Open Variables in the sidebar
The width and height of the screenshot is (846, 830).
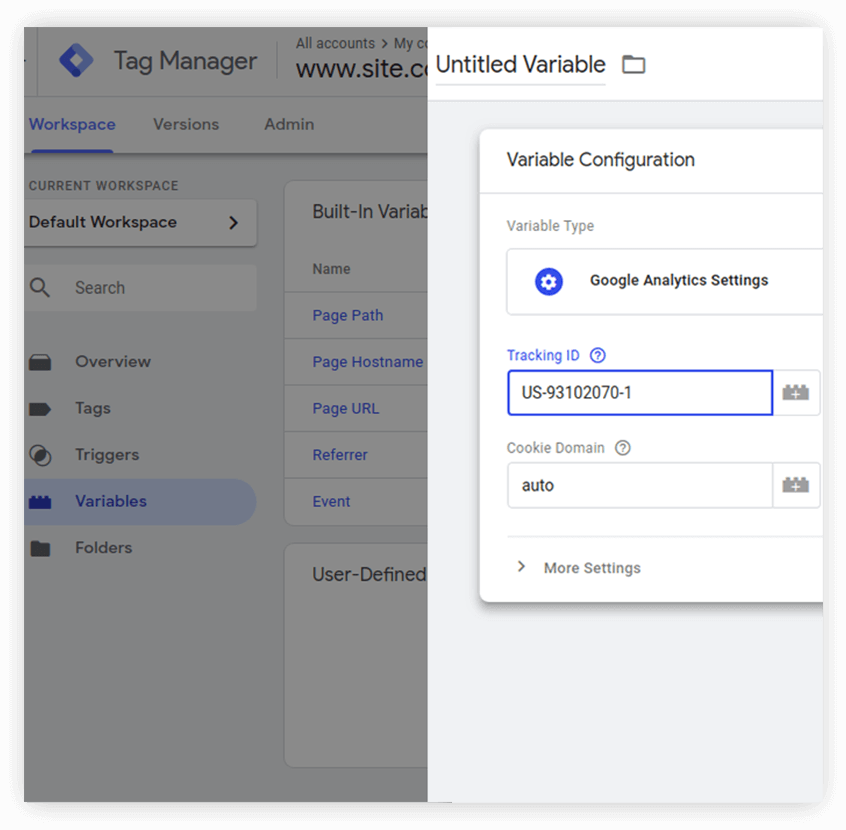point(111,501)
